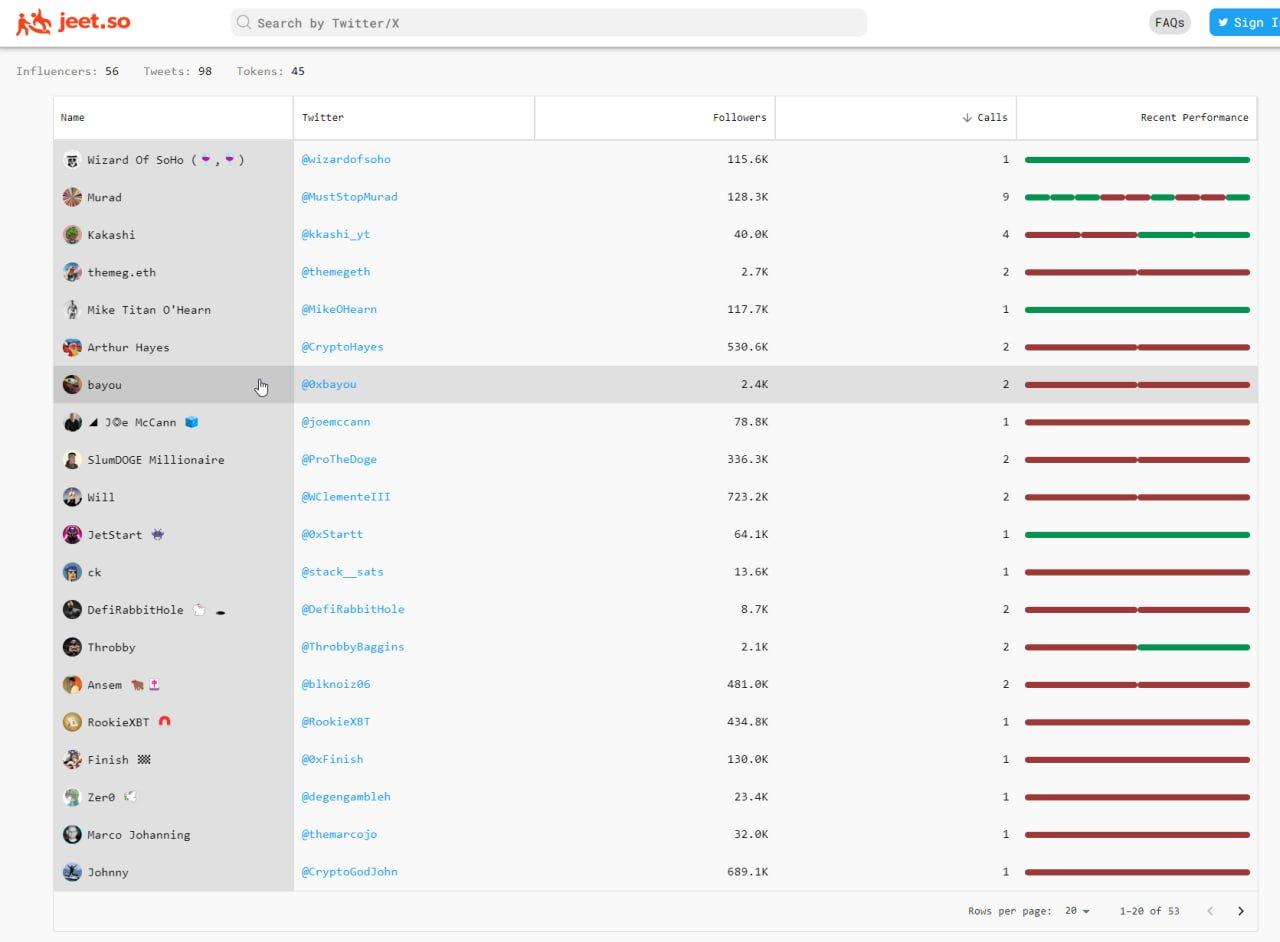
Task: Click the Name column header
Action: pyautogui.click(x=72, y=117)
